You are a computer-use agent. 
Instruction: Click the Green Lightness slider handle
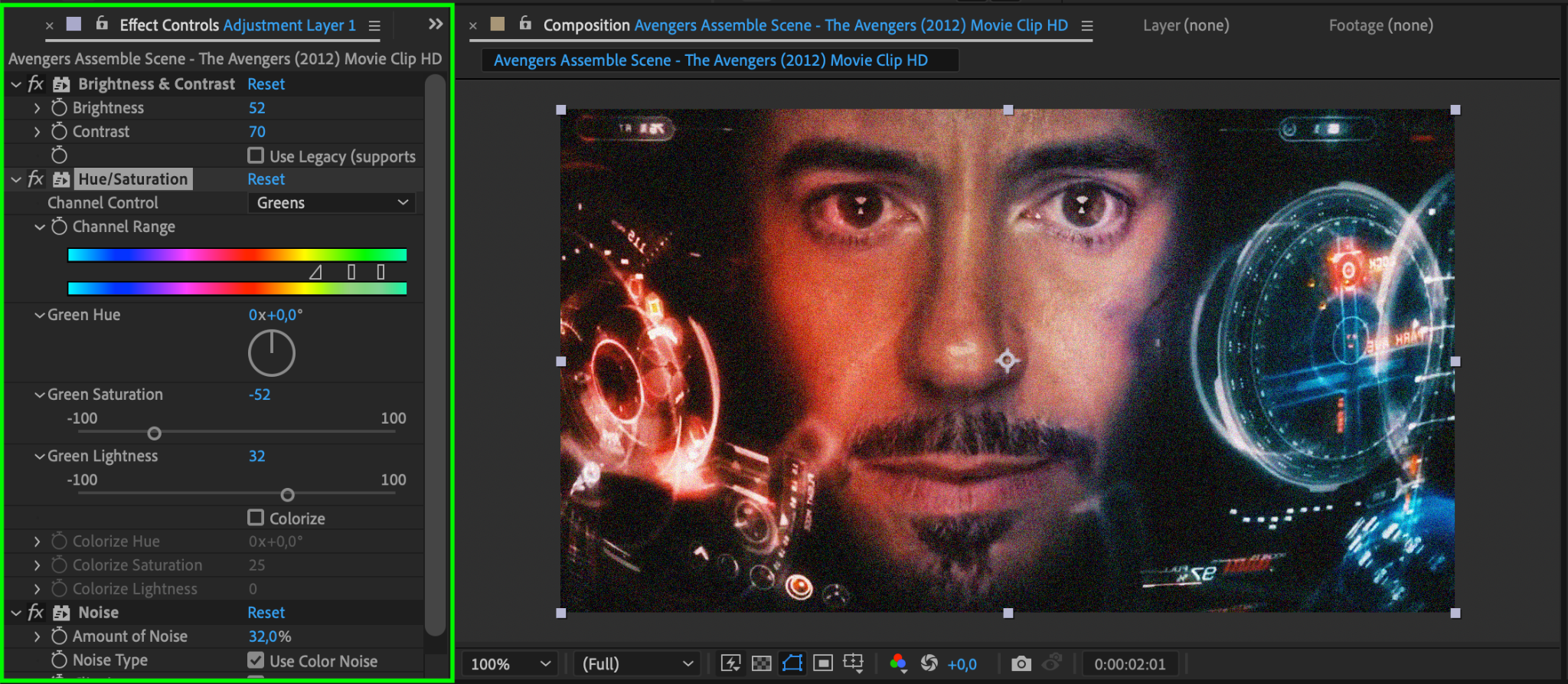[x=287, y=495]
